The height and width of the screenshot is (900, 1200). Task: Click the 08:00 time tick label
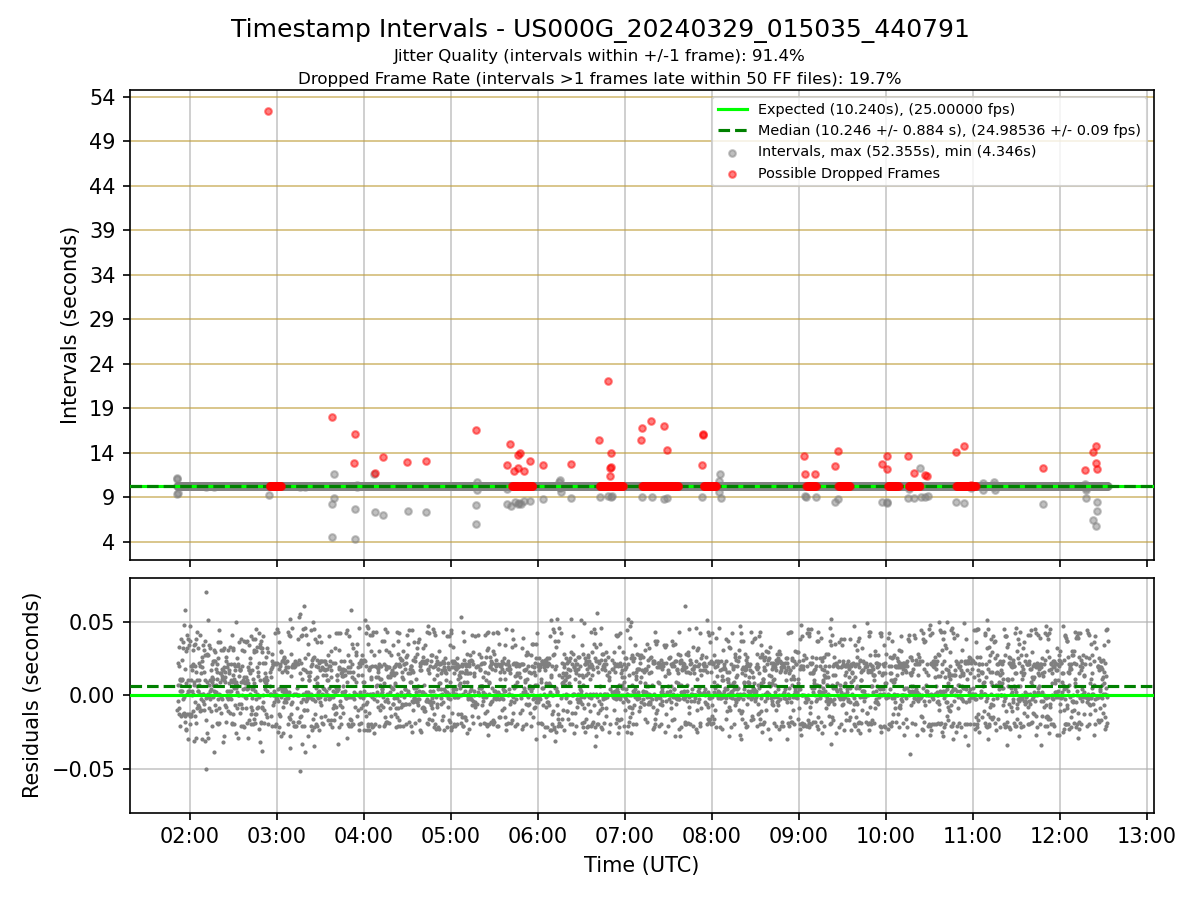click(712, 835)
